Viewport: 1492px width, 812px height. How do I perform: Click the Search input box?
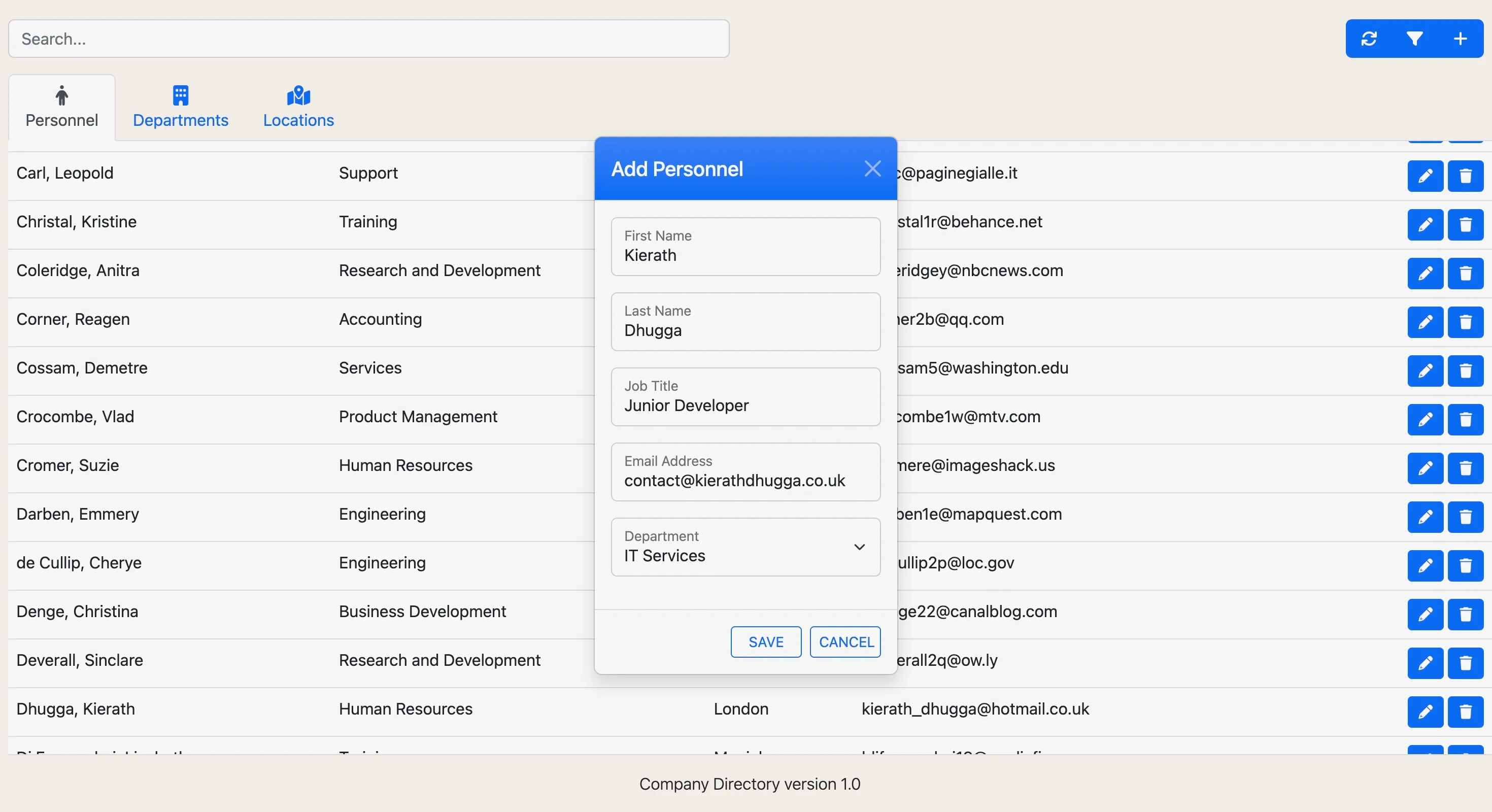point(368,39)
